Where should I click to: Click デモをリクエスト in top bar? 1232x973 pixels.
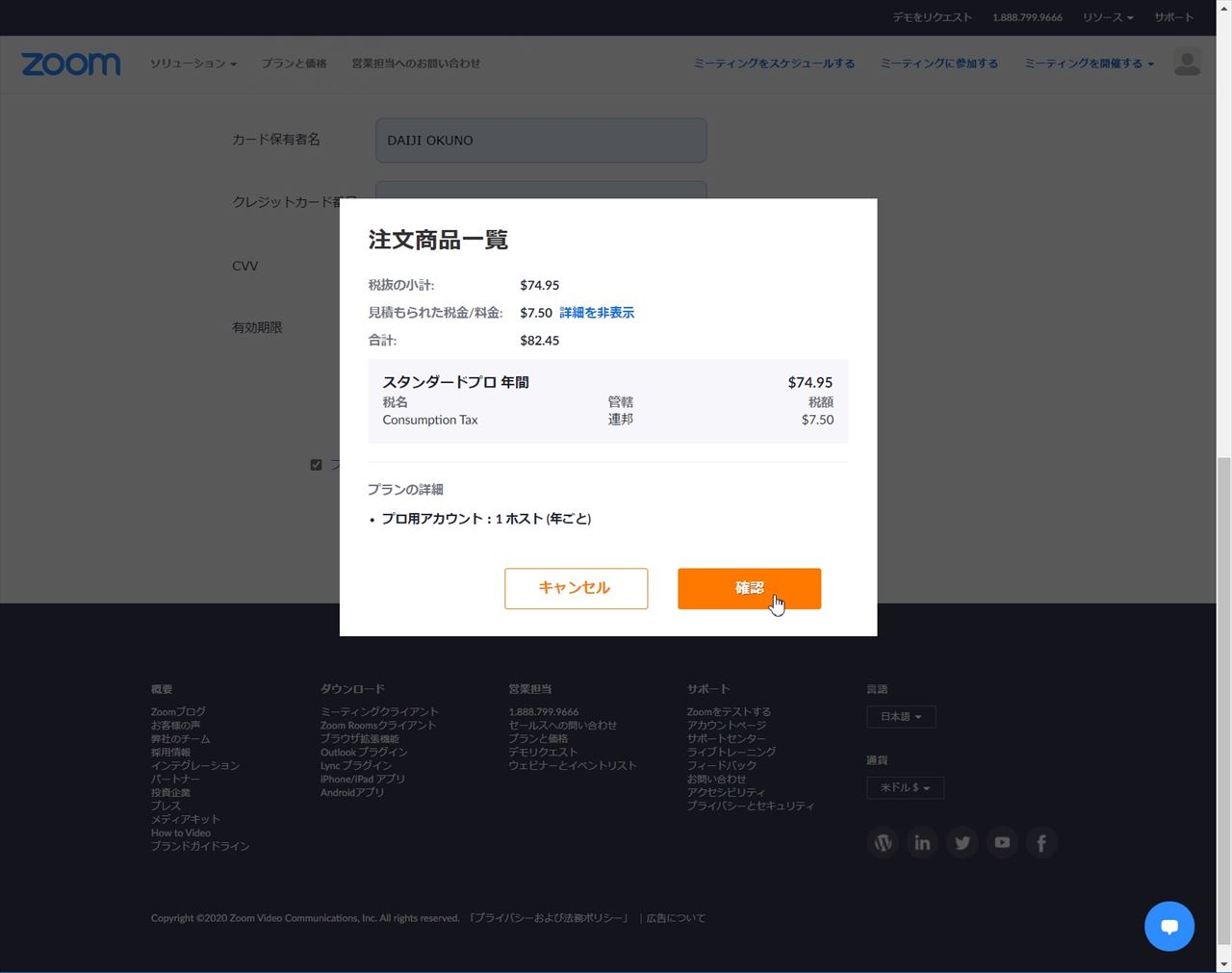point(932,17)
